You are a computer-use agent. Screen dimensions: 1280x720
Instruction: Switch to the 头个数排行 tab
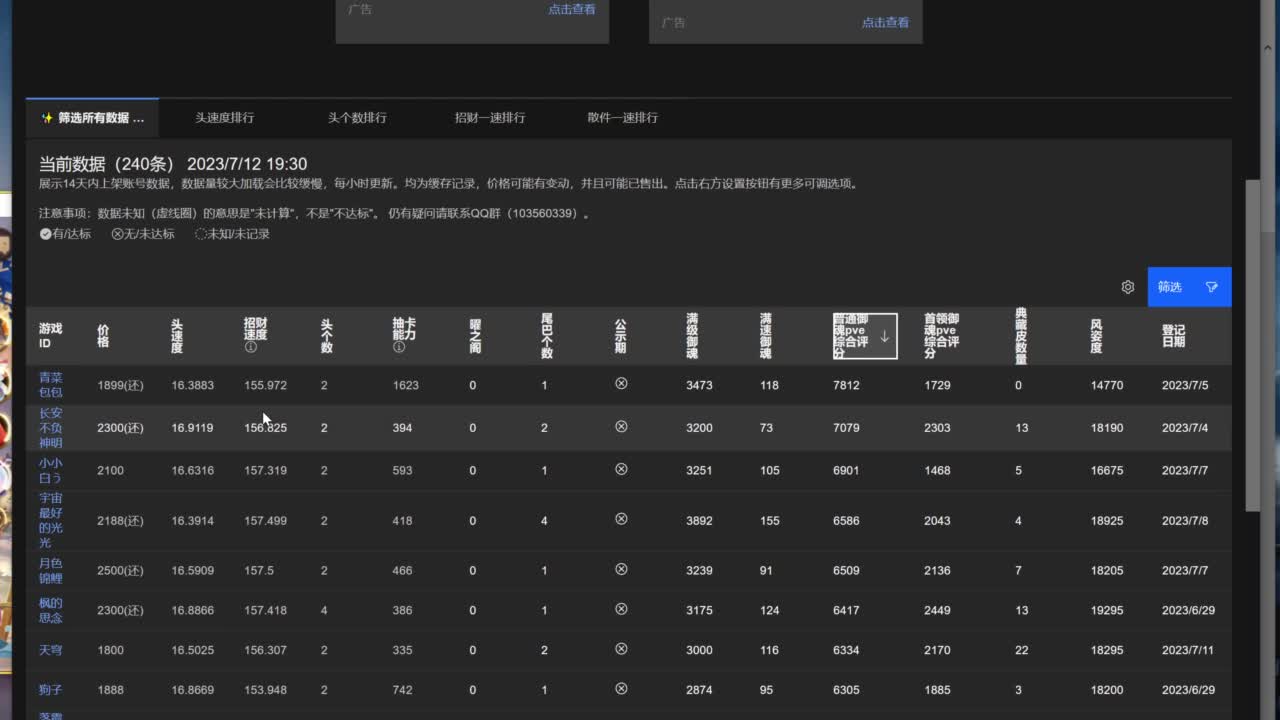click(x=357, y=117)
